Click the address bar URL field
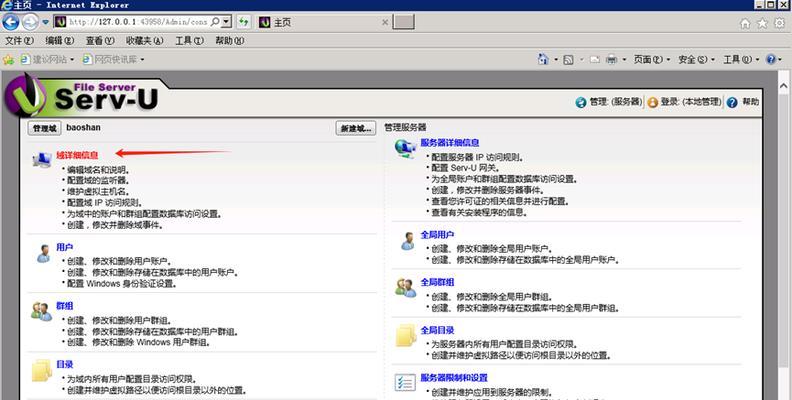The width and height of the screenshot is (792, 400). point(137,22)
